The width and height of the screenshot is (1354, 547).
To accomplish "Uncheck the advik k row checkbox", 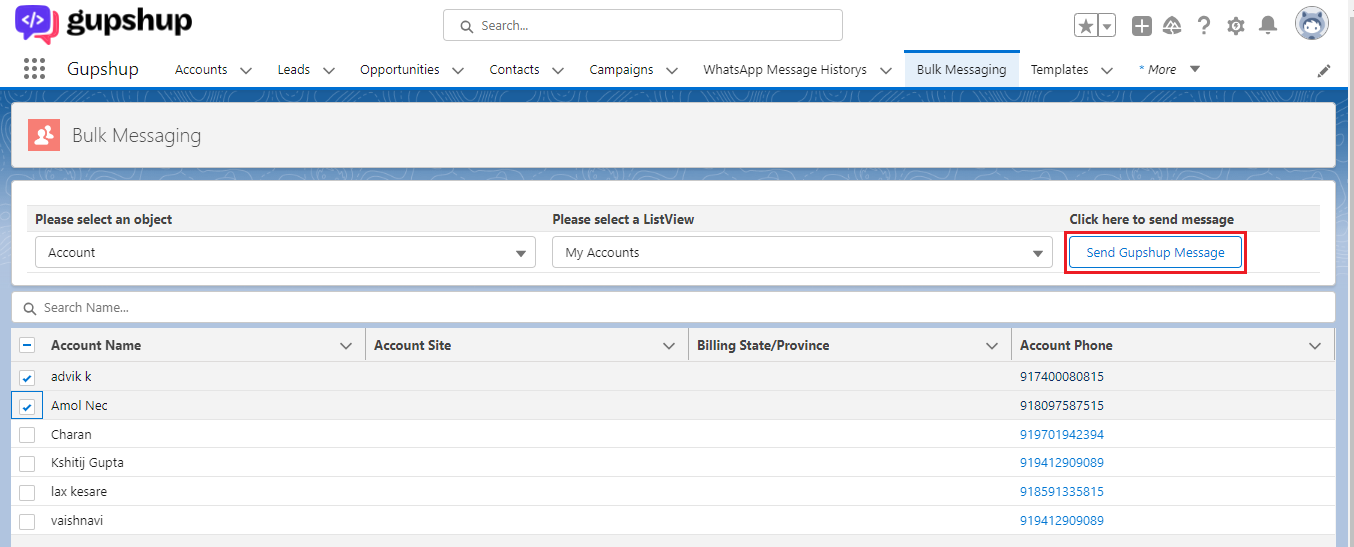I will [27, 378].
